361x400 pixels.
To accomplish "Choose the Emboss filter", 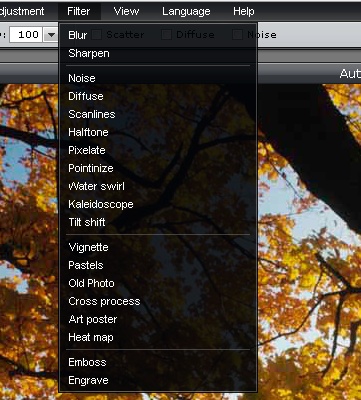I will pyautogui.click(x=158, y=362).
